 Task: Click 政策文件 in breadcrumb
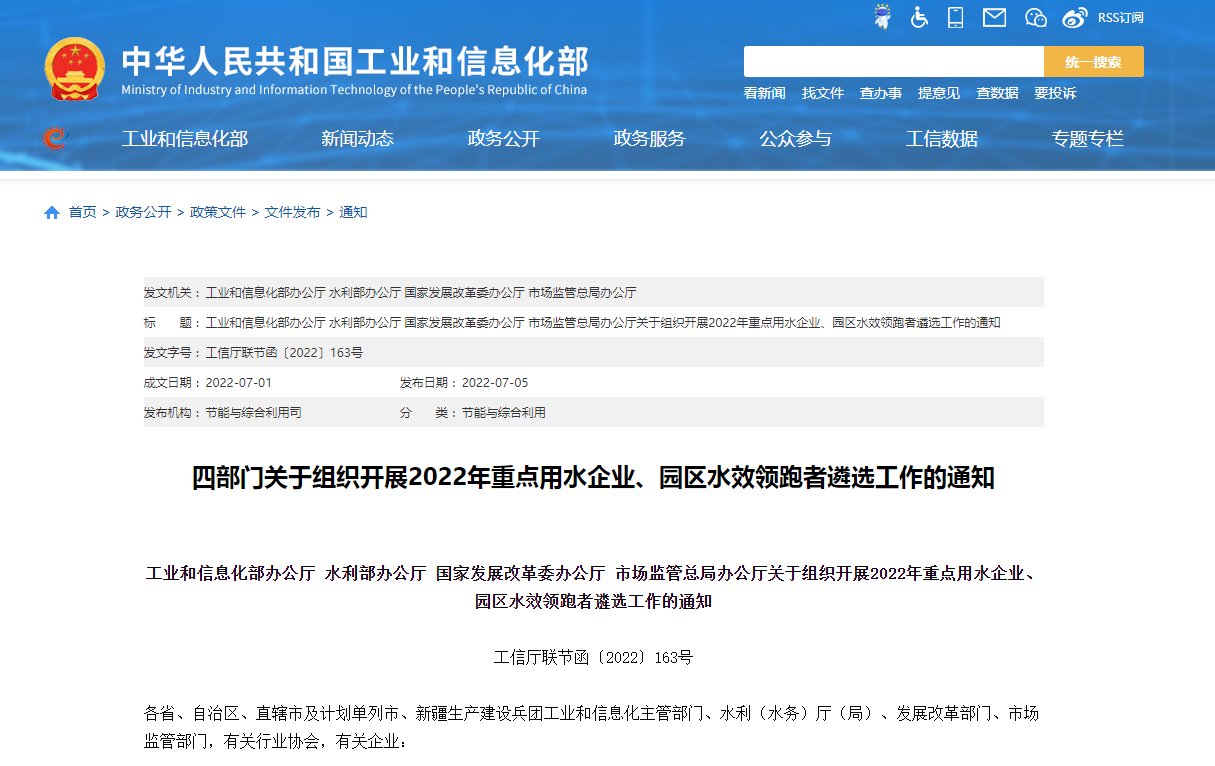tap(218, 212)
